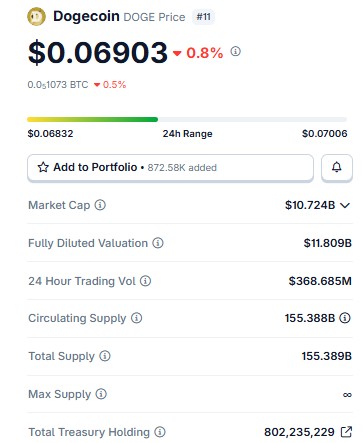Click the Max Supply info icon
This screenshot has width=363, height=443.
101,394
